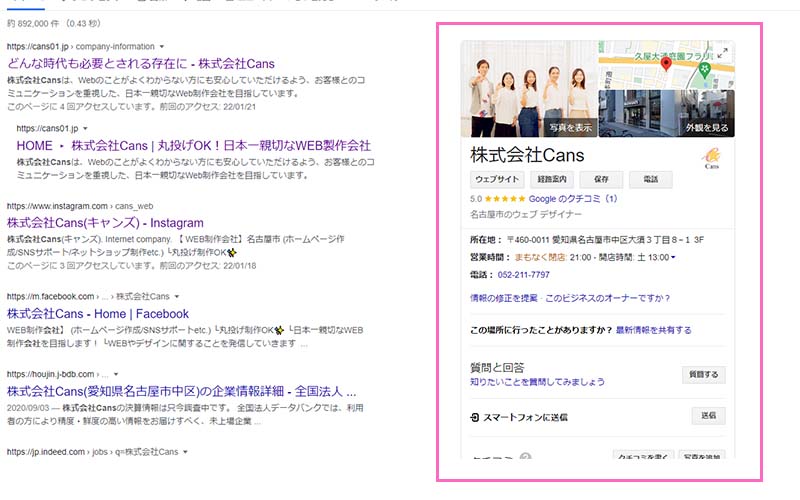Open the staff photo 写真を表示 thumbnail
Image resolution: width=800 pixels, height=500 pixels.
click(x=528, y=89)
